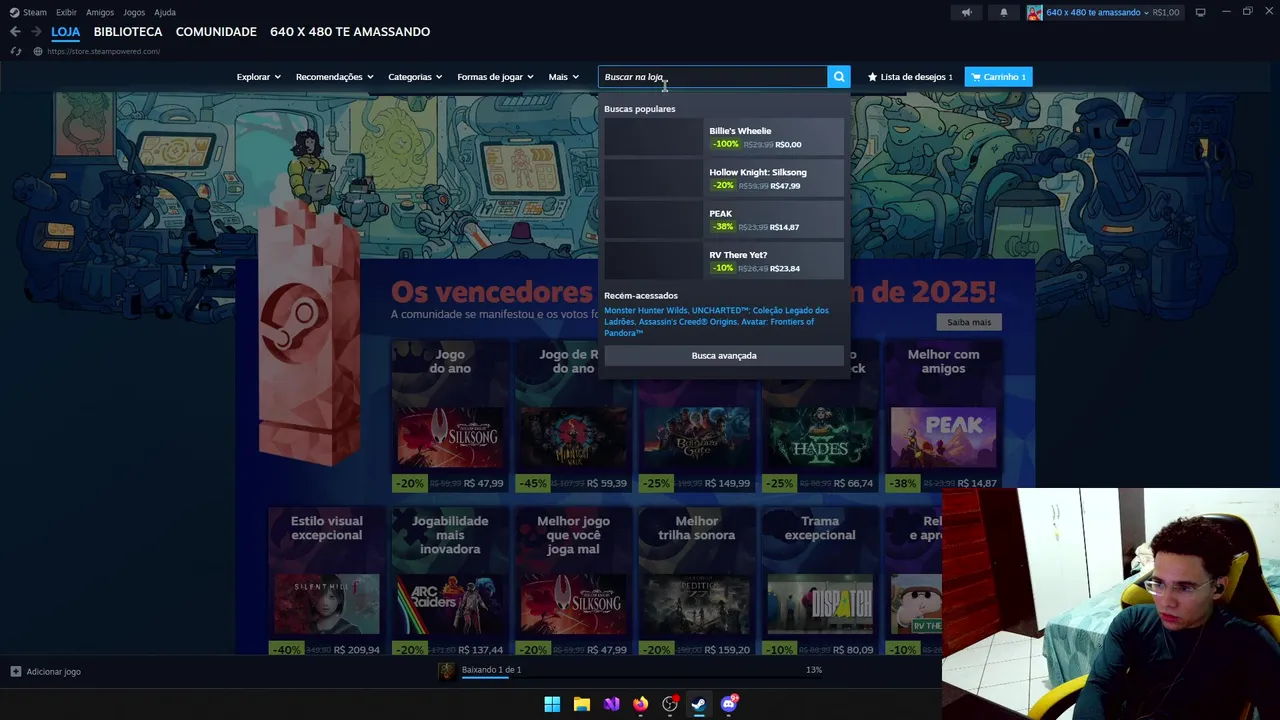
Task: Open the downloading game icon in the status bar
Action: [x=447, y=671]
